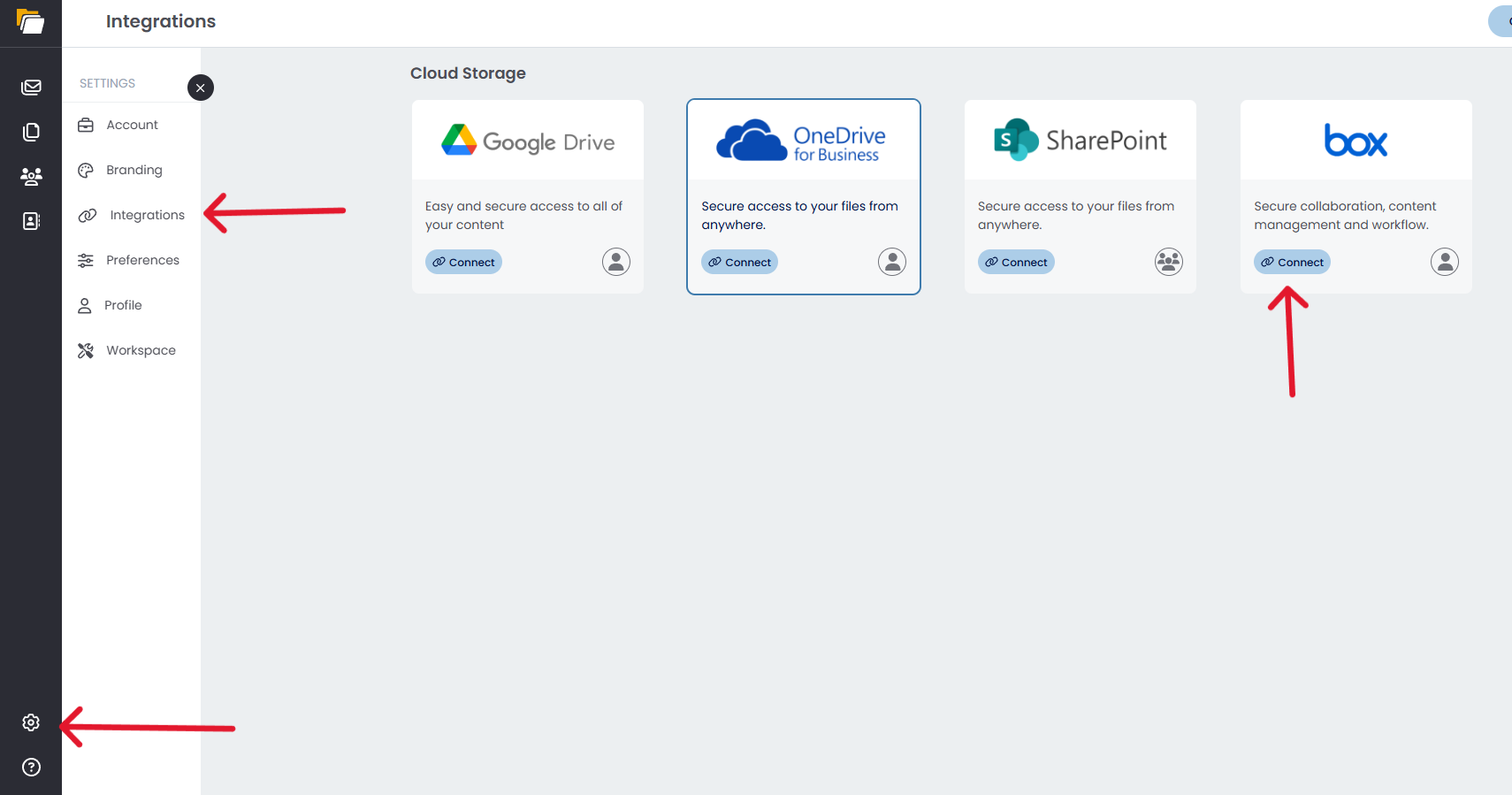Open the inbox mail icon in sidebar

coord(31,87)
